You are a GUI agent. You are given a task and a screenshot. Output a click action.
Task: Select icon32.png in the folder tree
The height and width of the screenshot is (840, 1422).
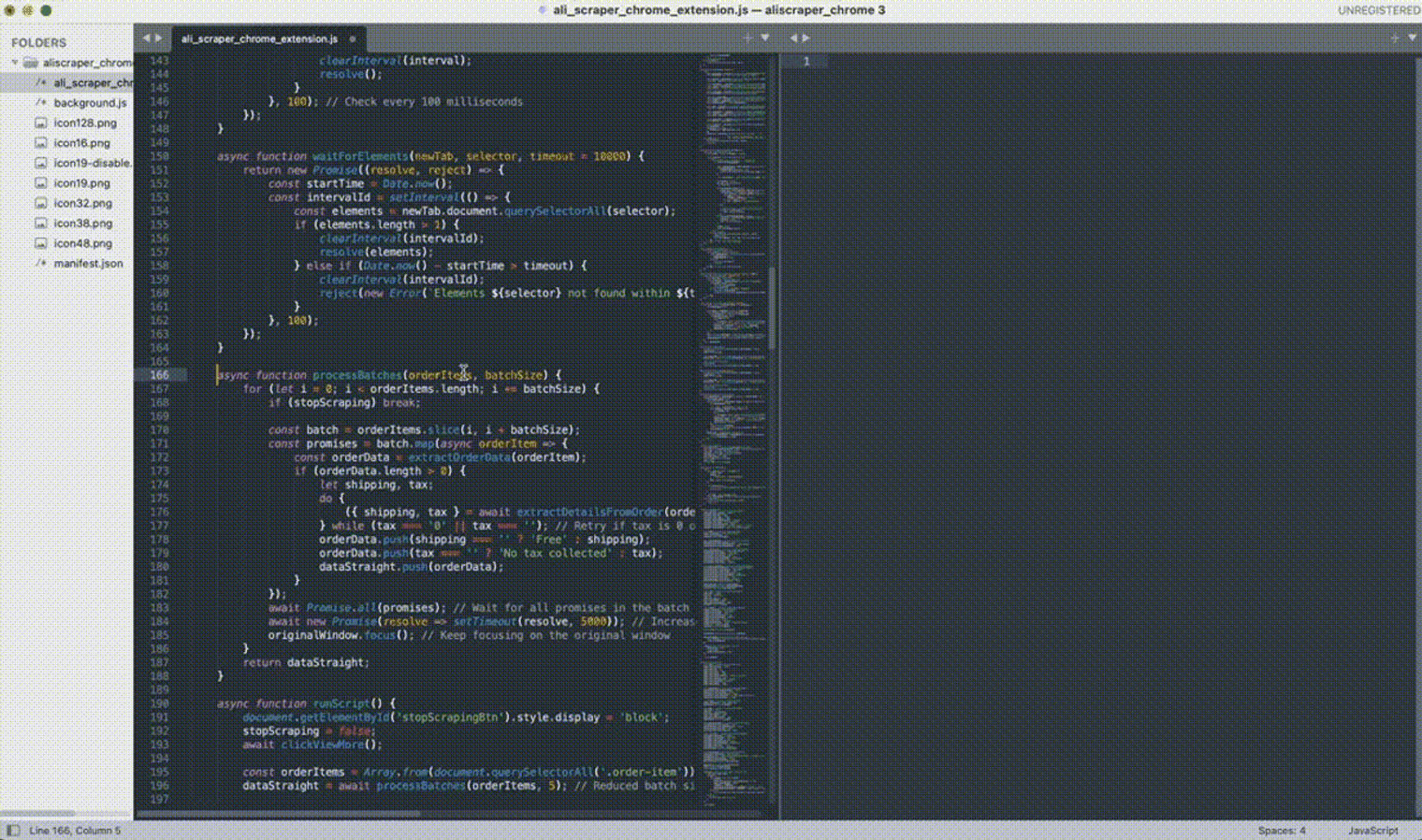tap(82, 203)
